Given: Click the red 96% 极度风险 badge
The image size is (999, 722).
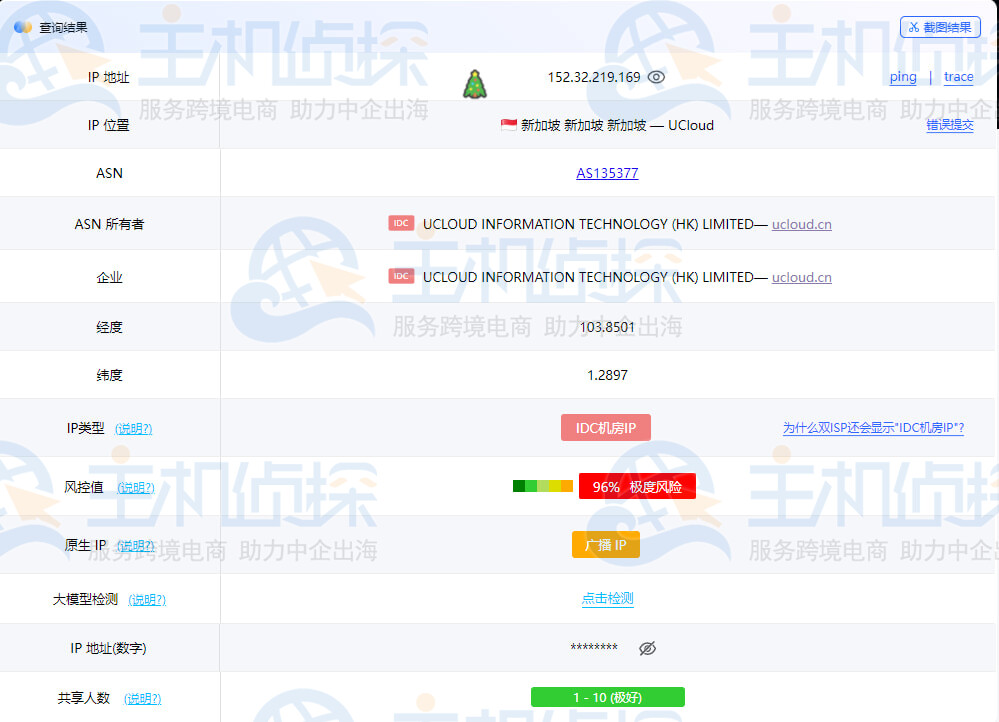Looking at the screenshot, I should [x=637, y=487].
